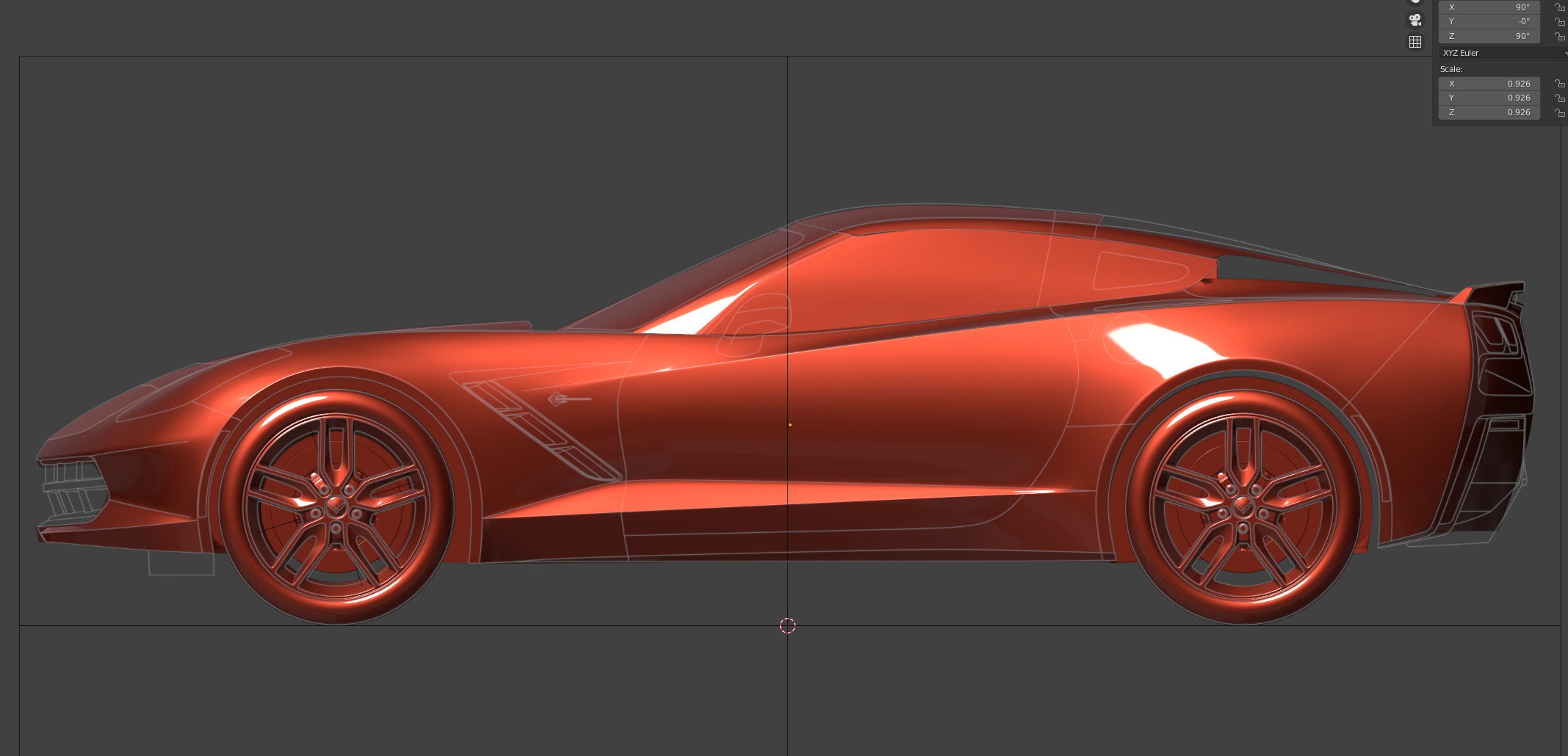
Task: Click the Scale Z field 0.926
Action: (x=1489, y=112)
